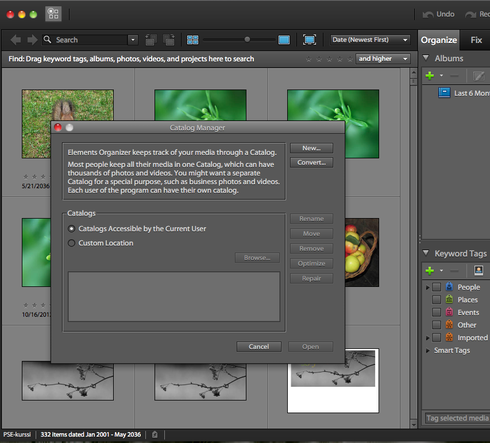This screenshot has height=443, width=490.
Task: Click the Repair button
Action: (311, 278)
